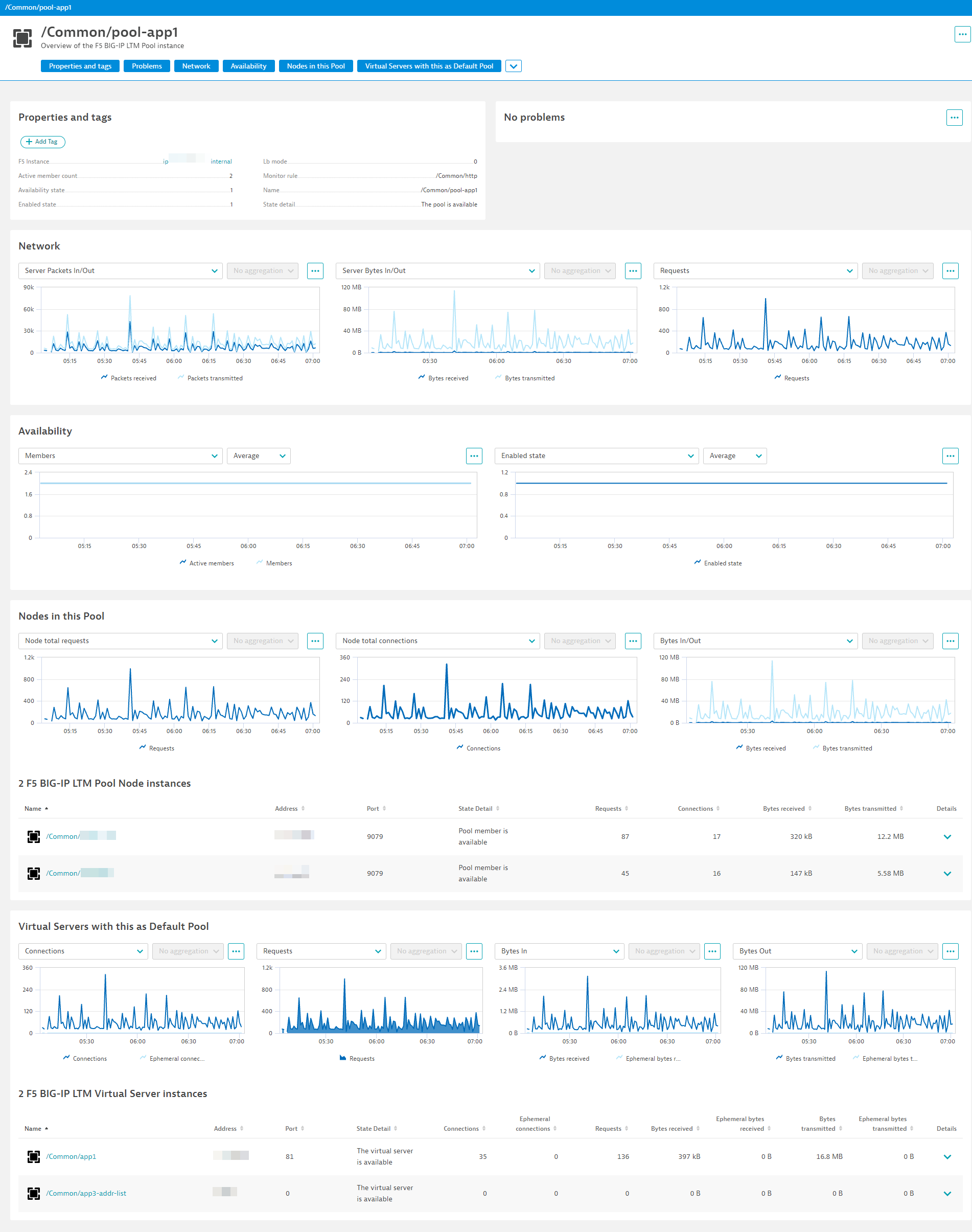This screenshot has width=972, height=1232.
Task: Jump to Availability section
Action: [x=249, y=66]
